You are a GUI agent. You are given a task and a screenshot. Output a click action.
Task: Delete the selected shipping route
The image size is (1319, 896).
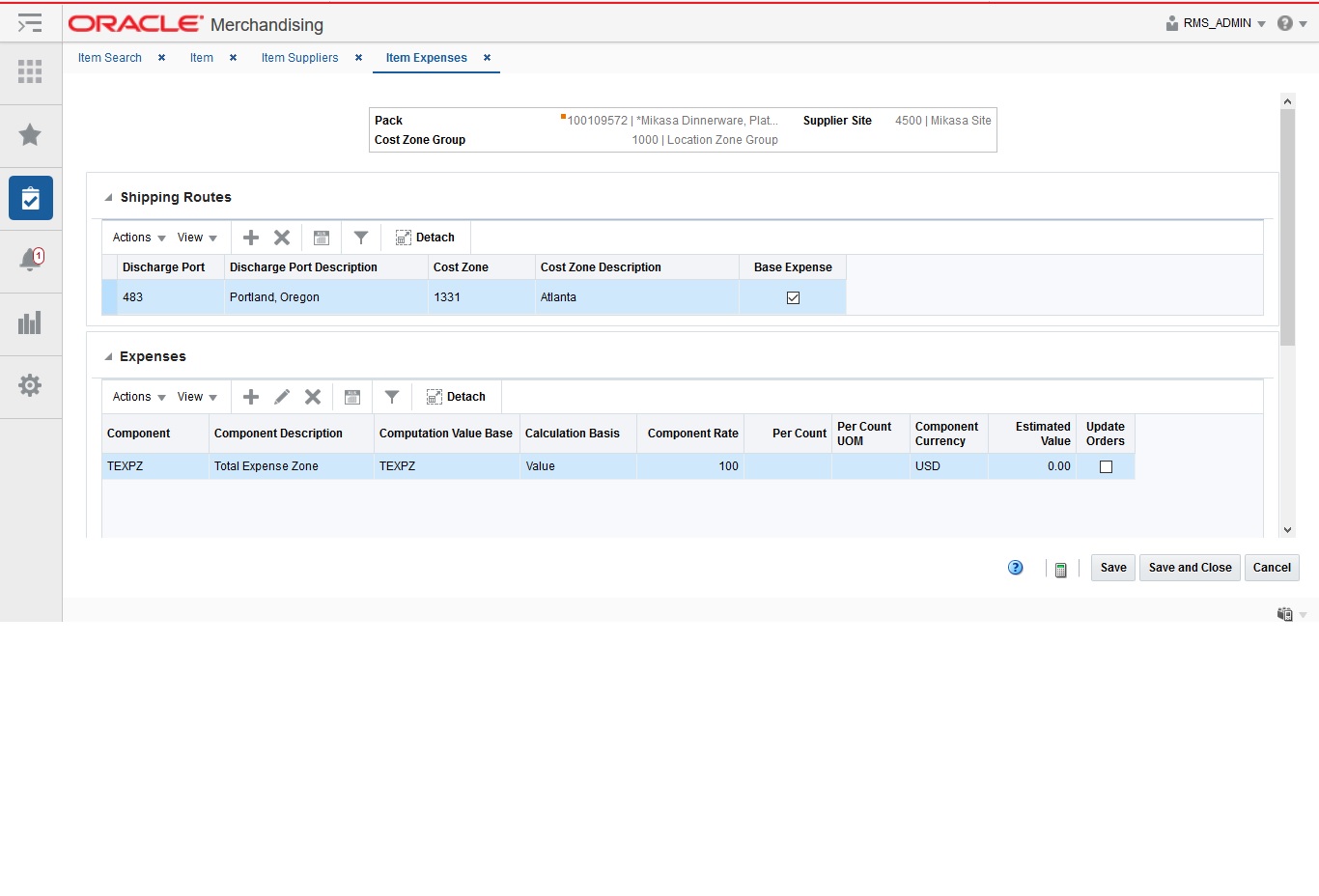click(x=282, y=238)
